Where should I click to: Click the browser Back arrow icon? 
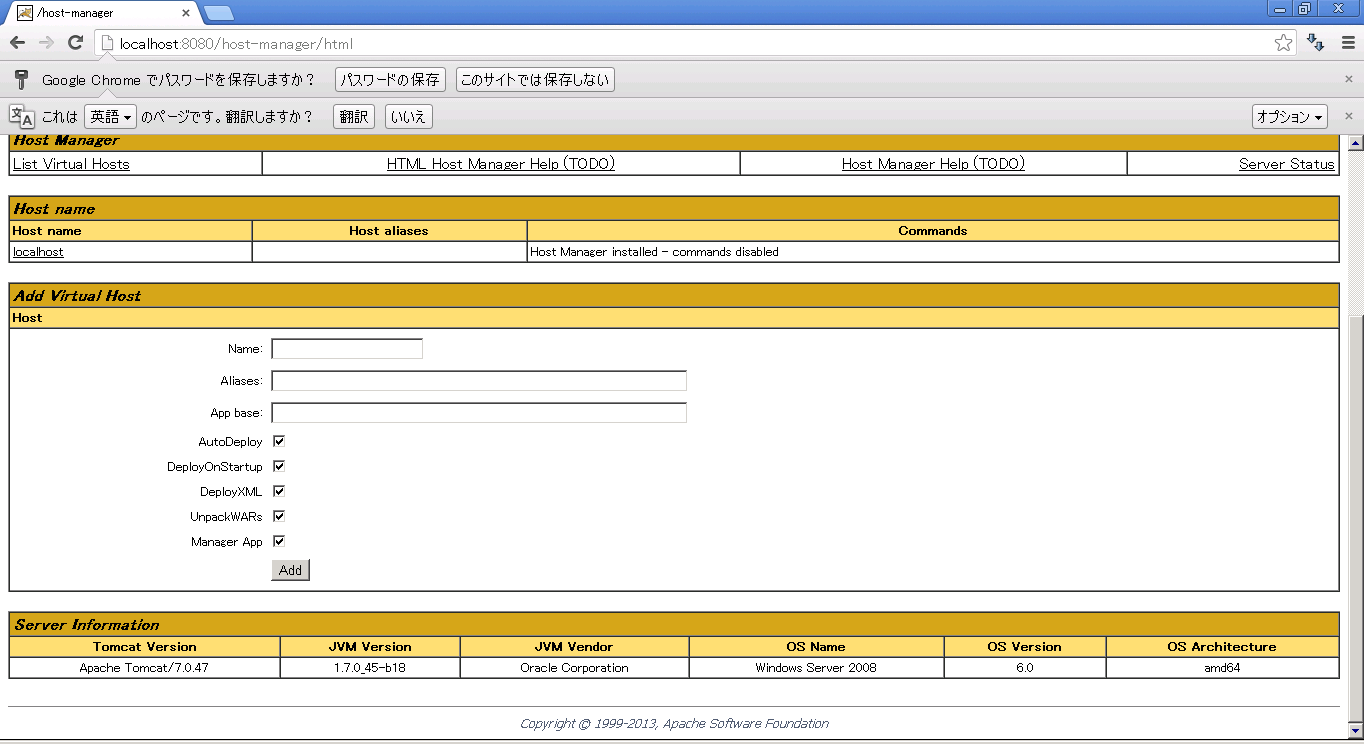17,43
